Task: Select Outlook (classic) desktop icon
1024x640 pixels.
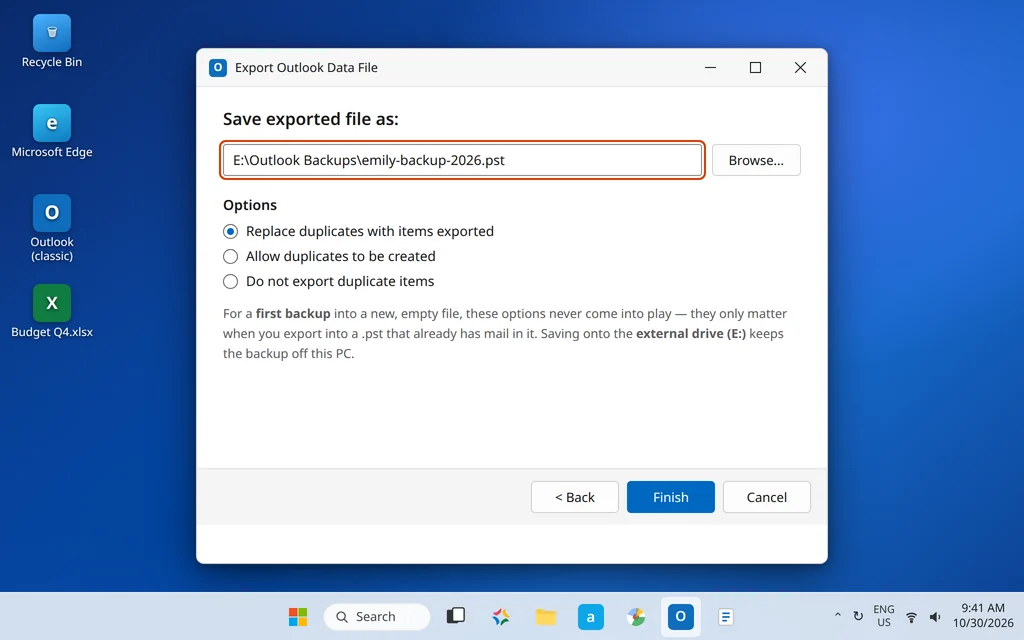Action: 52,228
